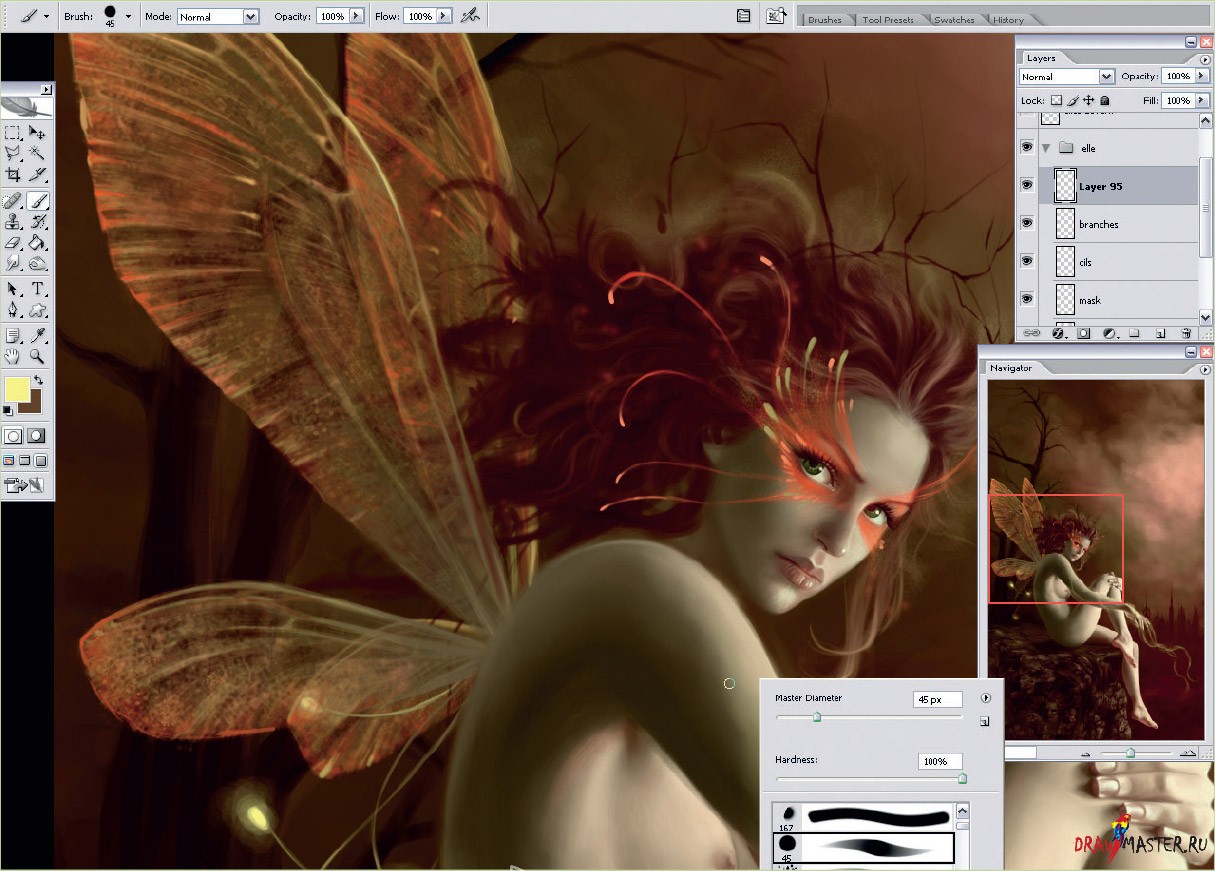Activate the Crop tool
The height and width of the screenshot is (871, 1215).
click(x=13, y=174)
